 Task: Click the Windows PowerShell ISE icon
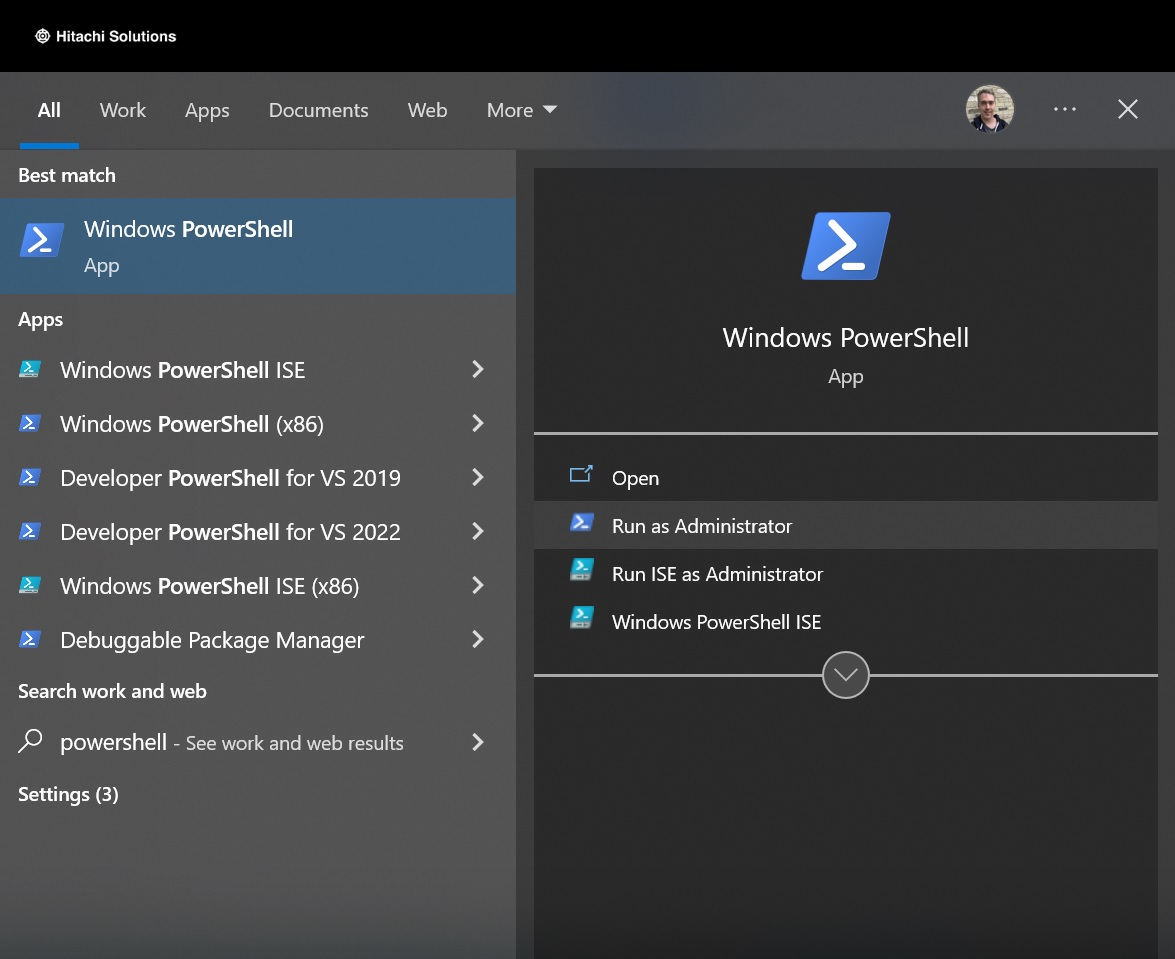[30, 369]
